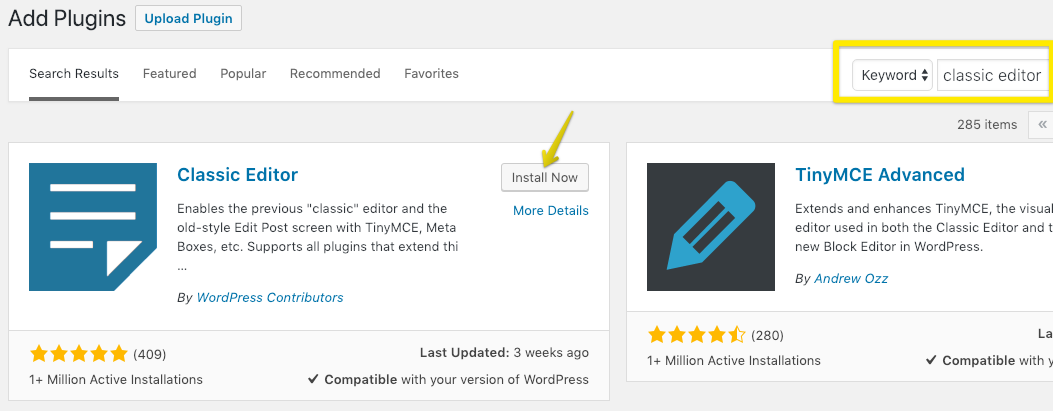
Task: Click the Classic Editor star rating
Action: click(79, 353)
